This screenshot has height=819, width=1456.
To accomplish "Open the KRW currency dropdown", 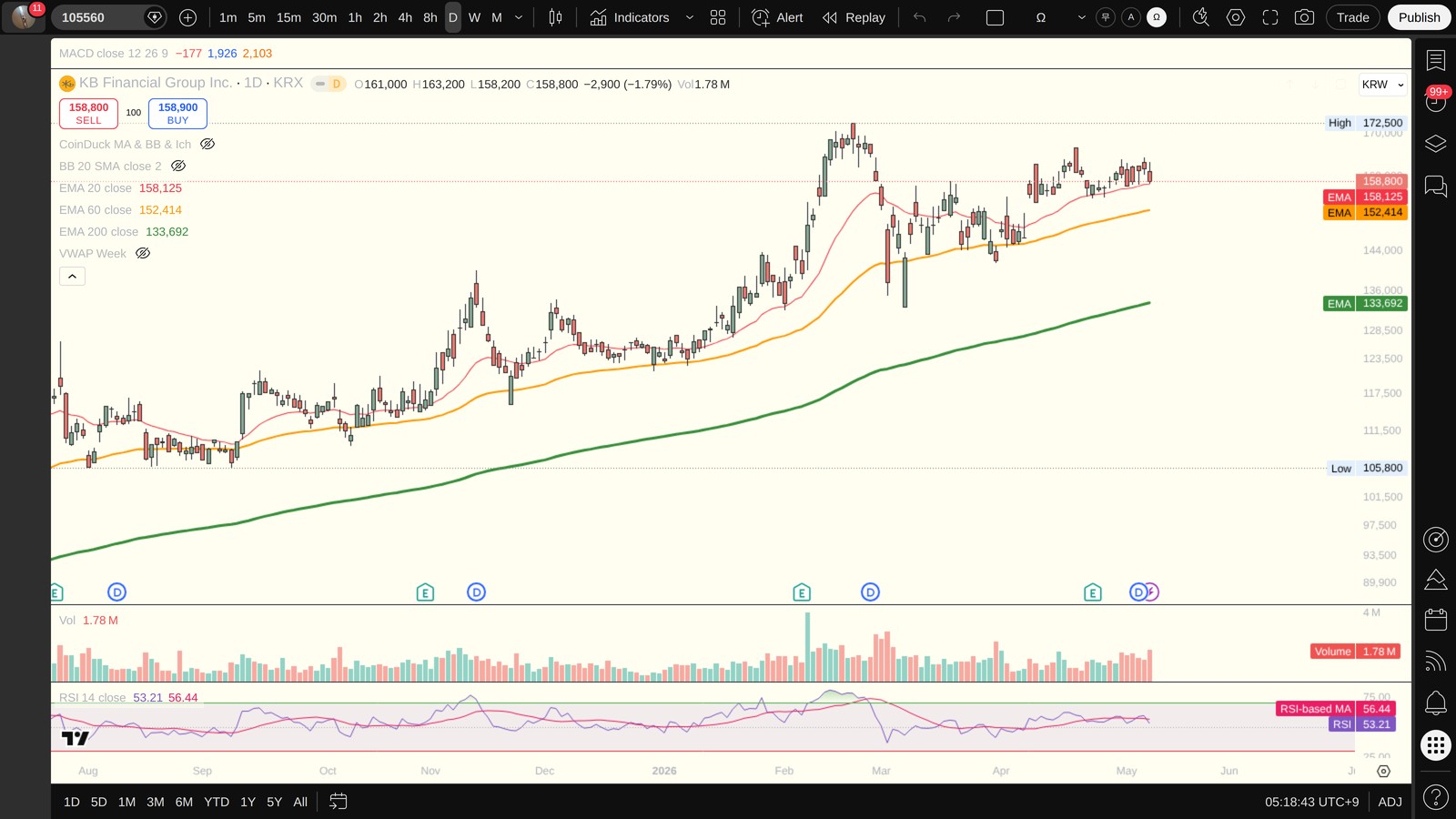I will coord(1382,85).
